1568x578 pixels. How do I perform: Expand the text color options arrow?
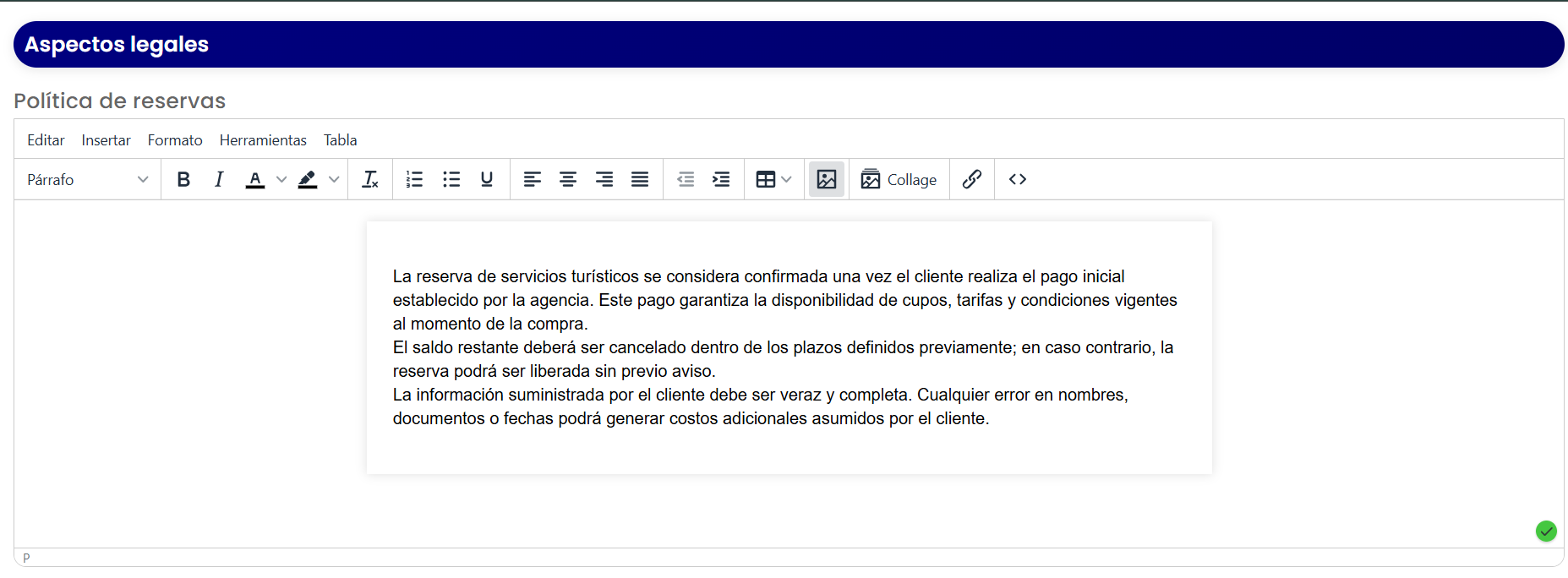pos(281,179)
